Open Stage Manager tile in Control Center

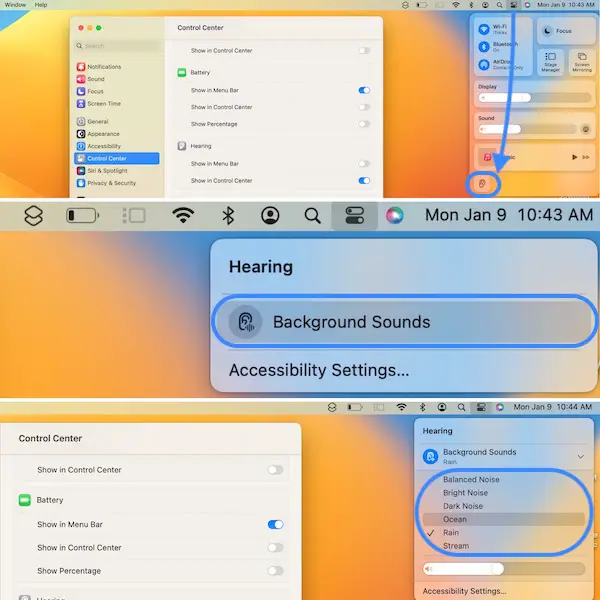550,65
